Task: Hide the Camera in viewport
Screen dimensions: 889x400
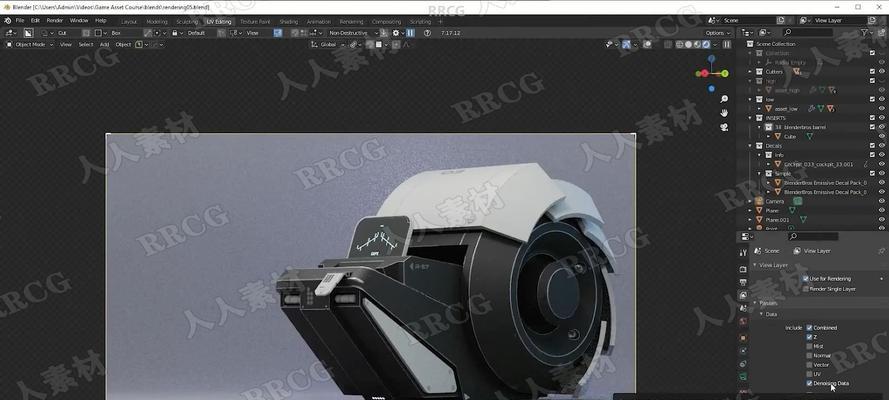Action: (882, 201)
